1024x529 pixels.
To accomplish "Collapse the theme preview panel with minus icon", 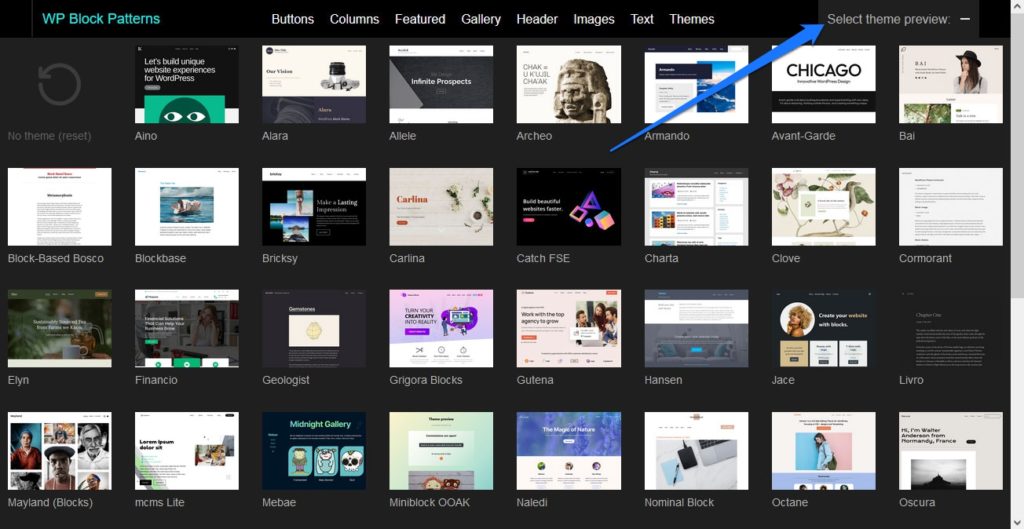I will tap(965, 19).
